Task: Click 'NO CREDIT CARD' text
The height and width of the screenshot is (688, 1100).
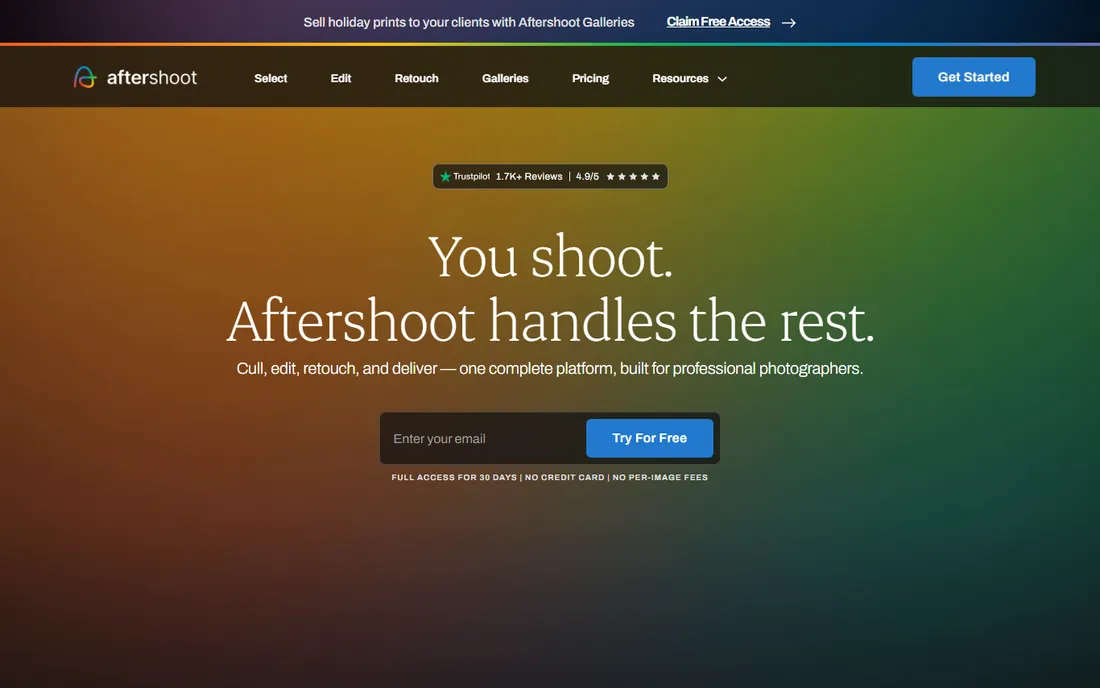Action: (x=565, y=478)
